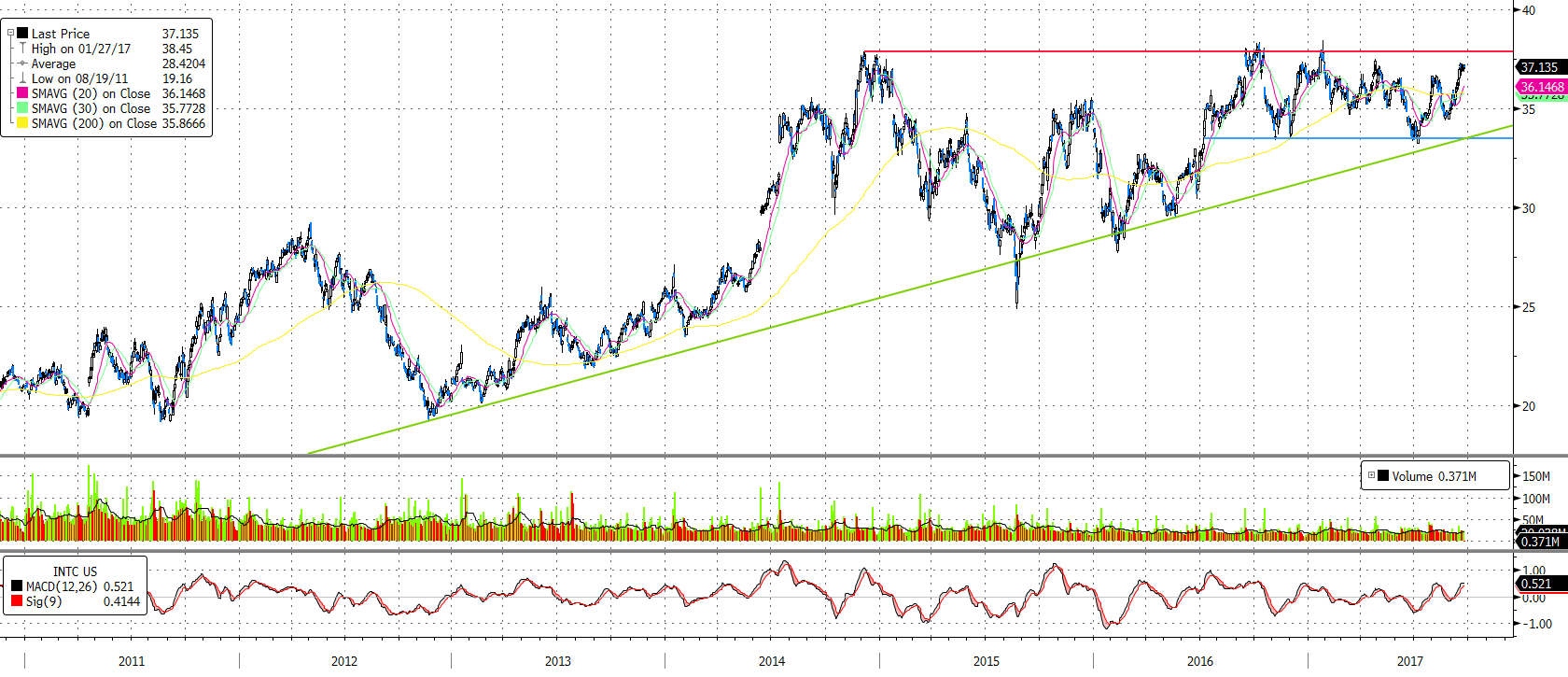
Task: Click the 1.00 MACD axis label
Action: (x=1534, y=571)
